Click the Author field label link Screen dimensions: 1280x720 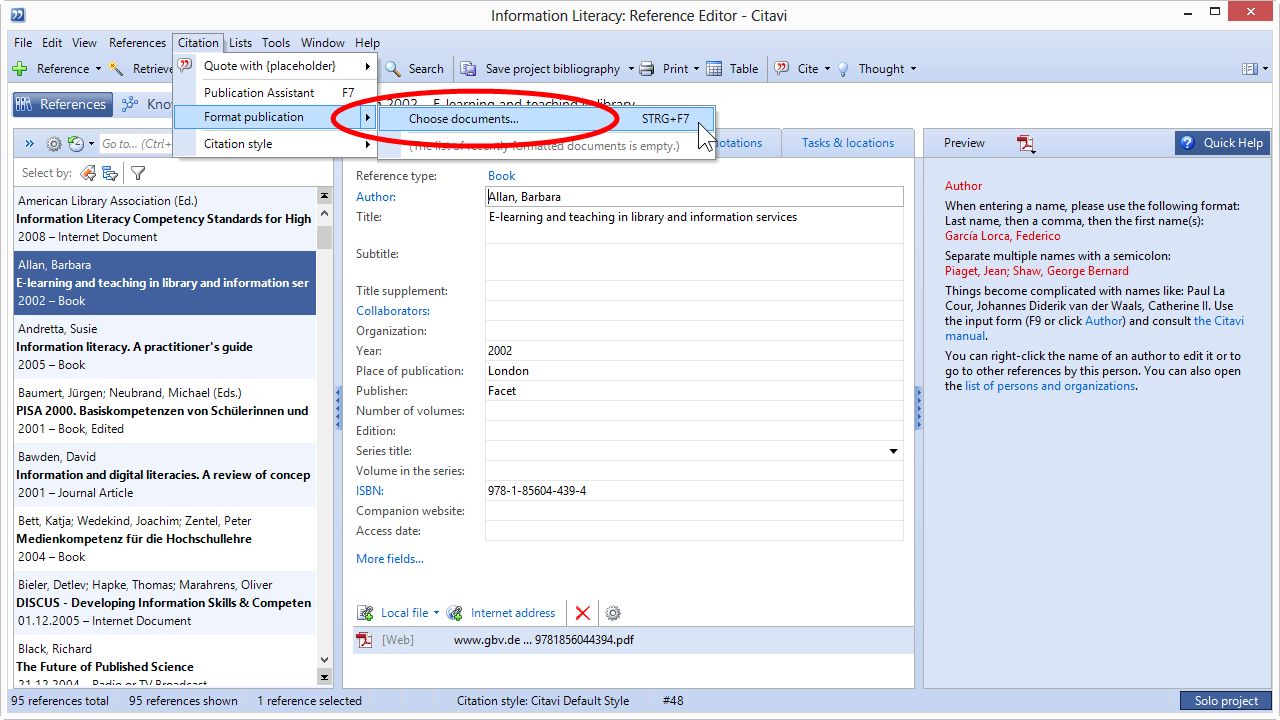click(x=376, y=197)
